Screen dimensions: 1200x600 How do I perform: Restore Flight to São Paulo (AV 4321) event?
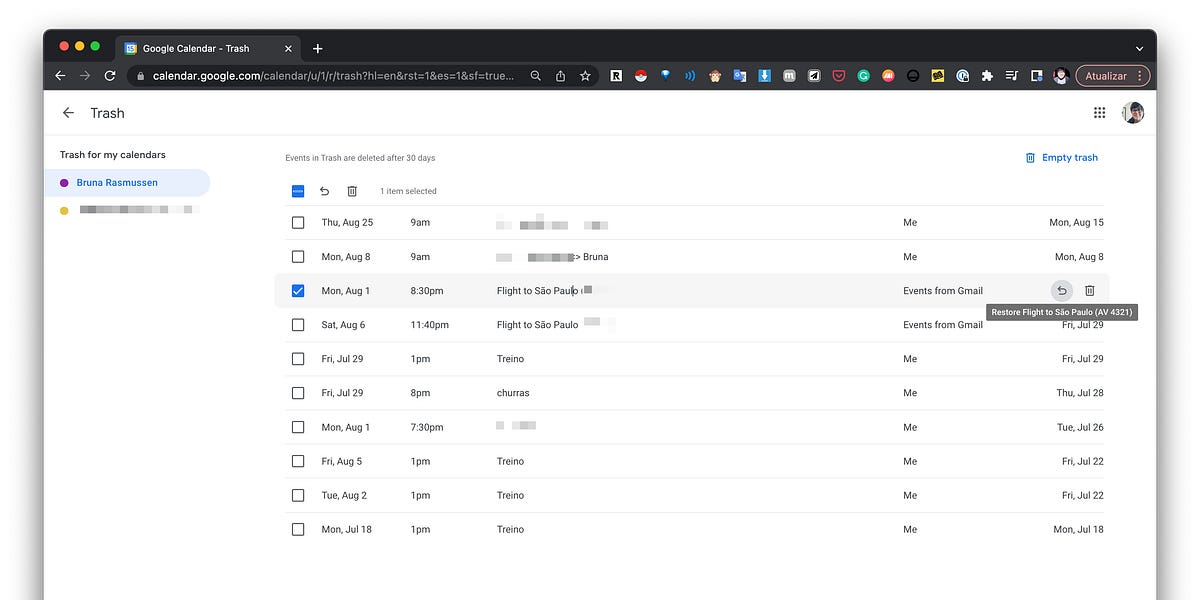(x=1061, y=290)
